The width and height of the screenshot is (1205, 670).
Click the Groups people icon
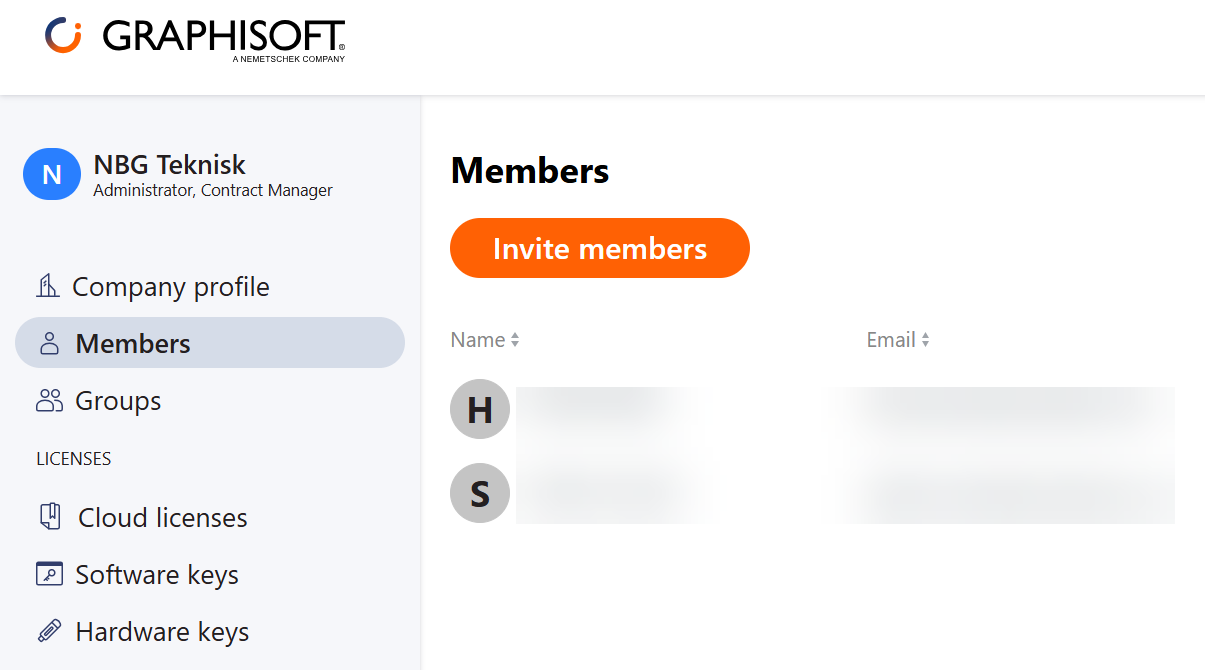tap(49, 401)
